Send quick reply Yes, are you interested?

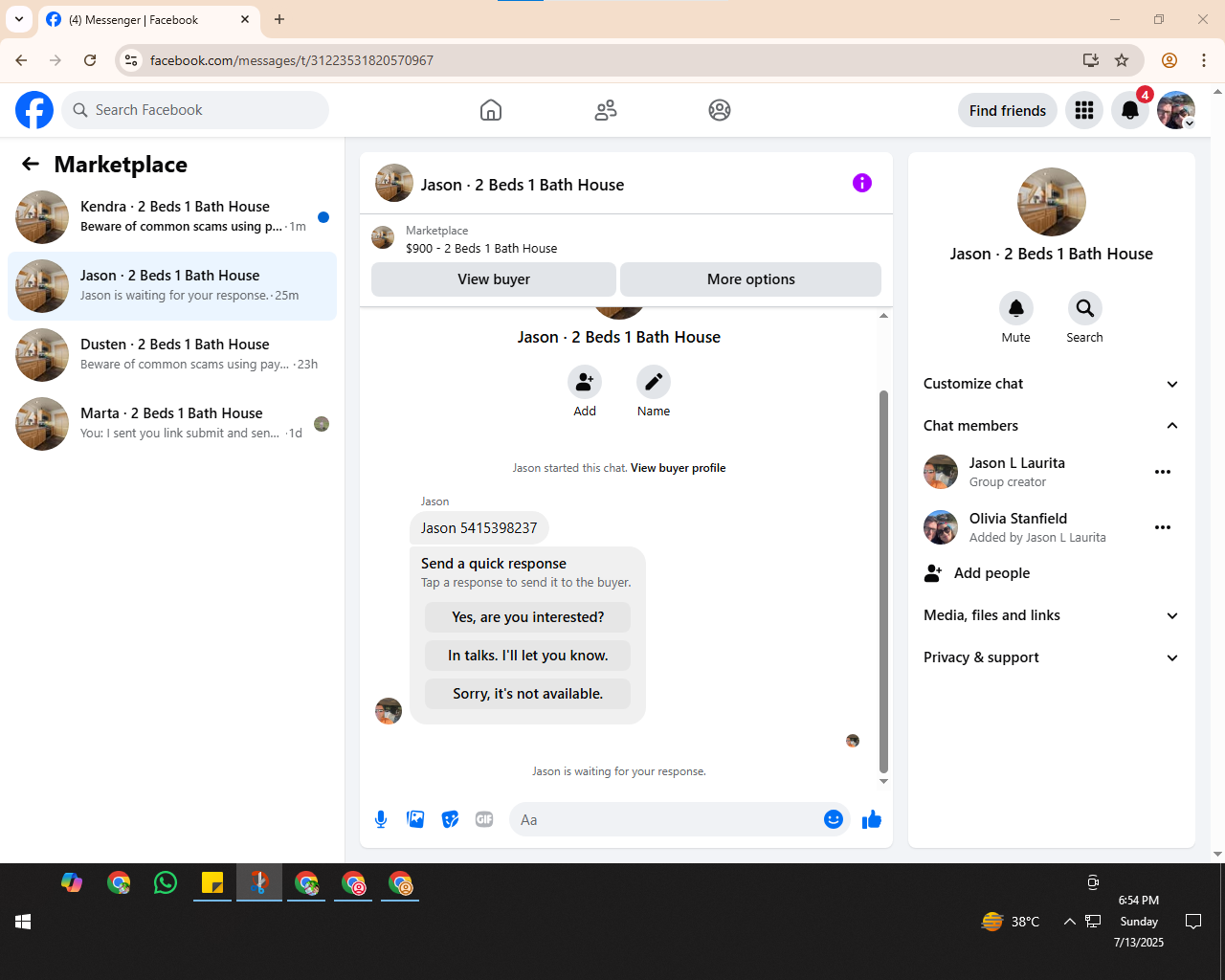[528, 617]
